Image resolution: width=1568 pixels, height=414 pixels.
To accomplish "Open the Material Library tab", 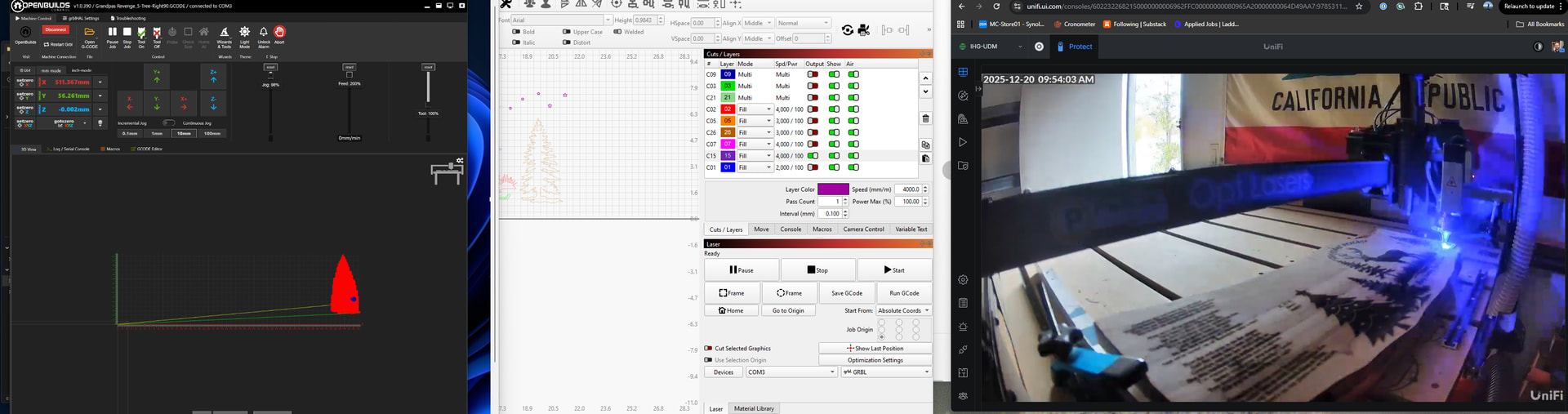I will [753, 408].
